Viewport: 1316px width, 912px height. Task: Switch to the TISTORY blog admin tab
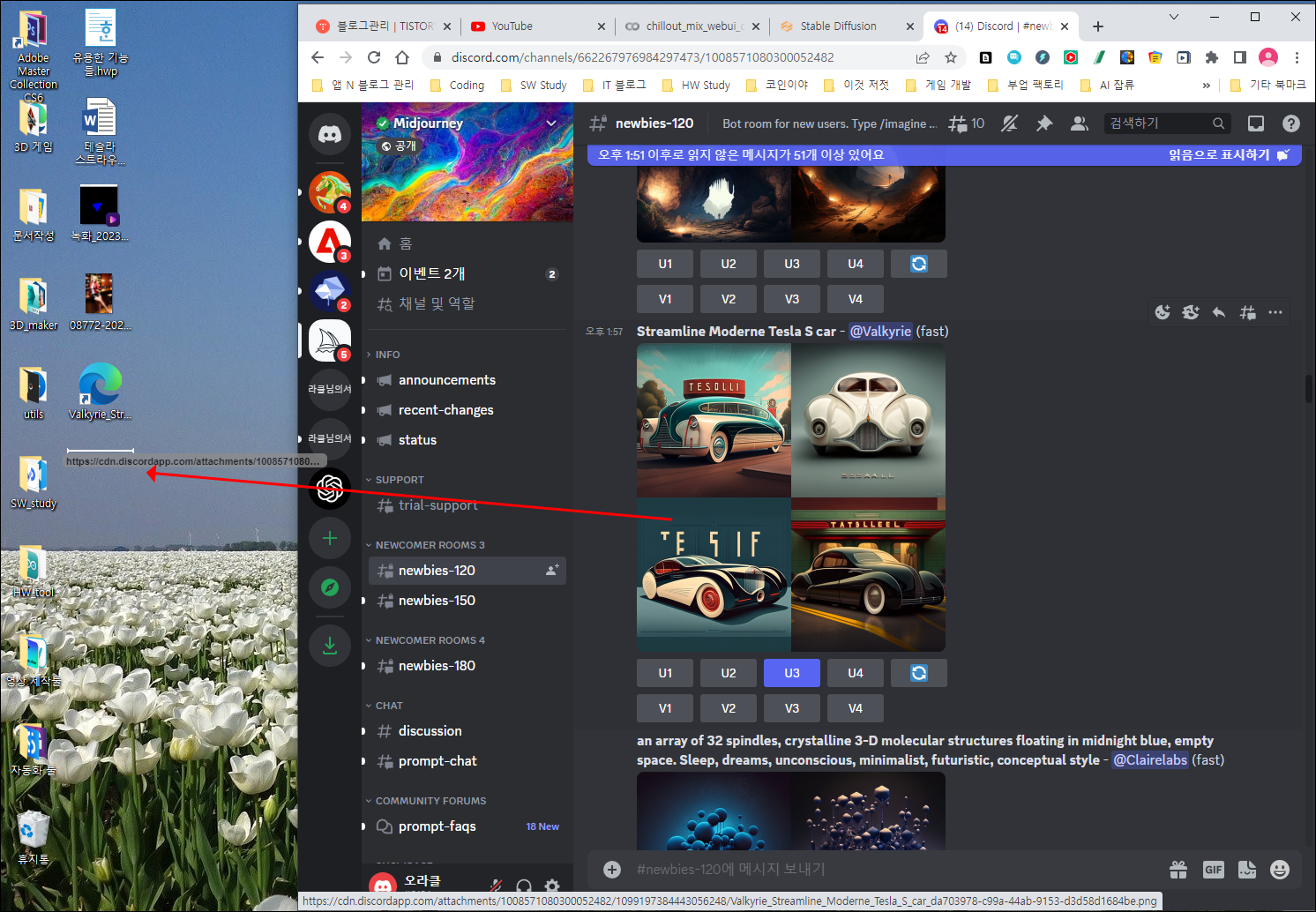383,26
